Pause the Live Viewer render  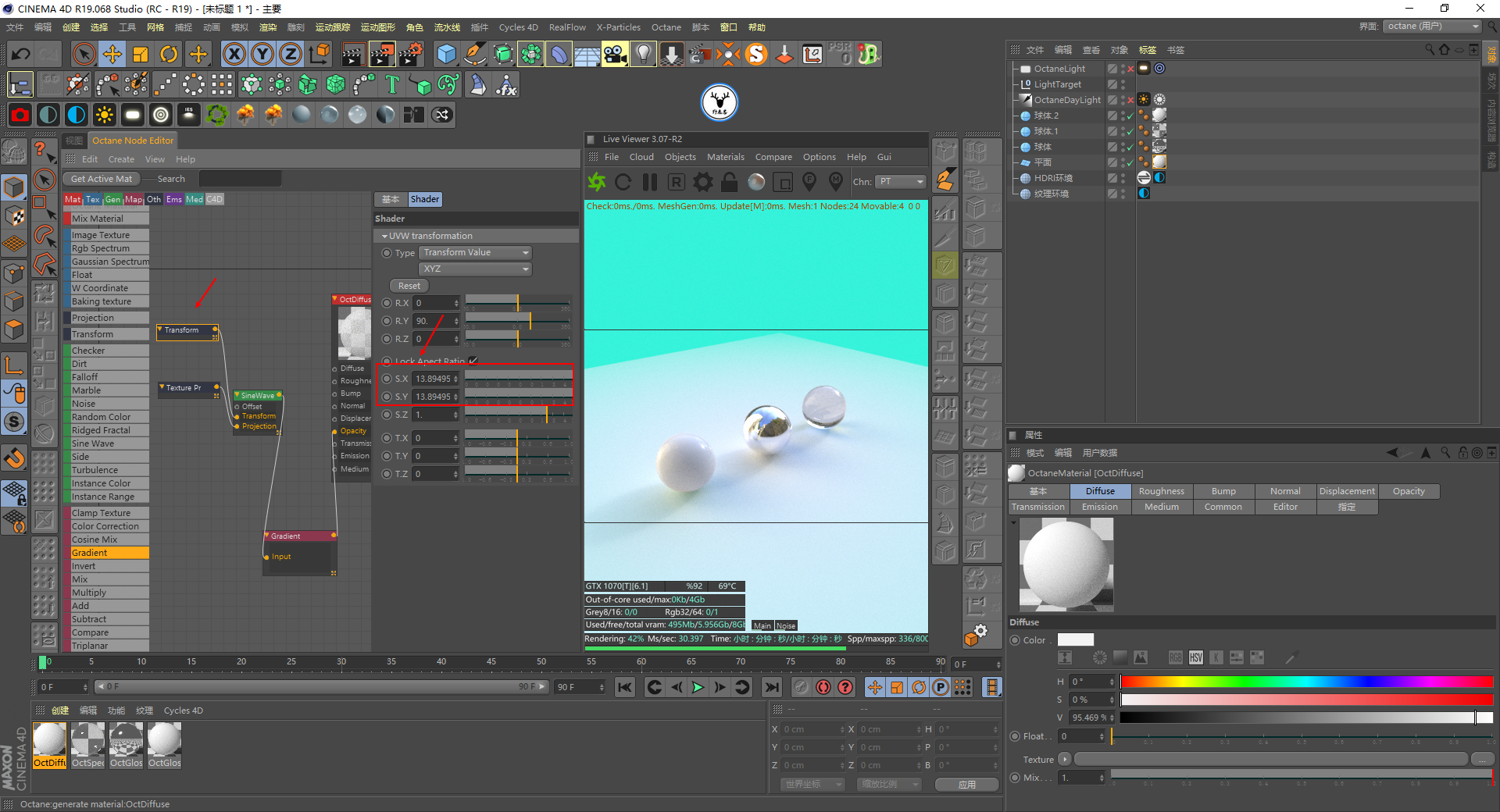pos(650,182)
